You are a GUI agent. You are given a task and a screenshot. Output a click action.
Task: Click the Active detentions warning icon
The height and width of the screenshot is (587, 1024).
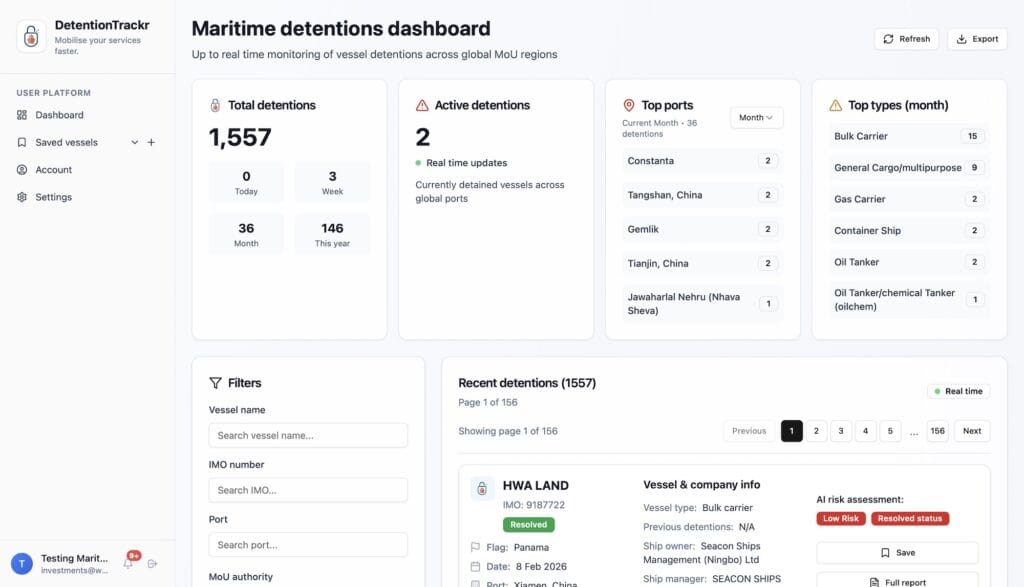click(422, 105)
